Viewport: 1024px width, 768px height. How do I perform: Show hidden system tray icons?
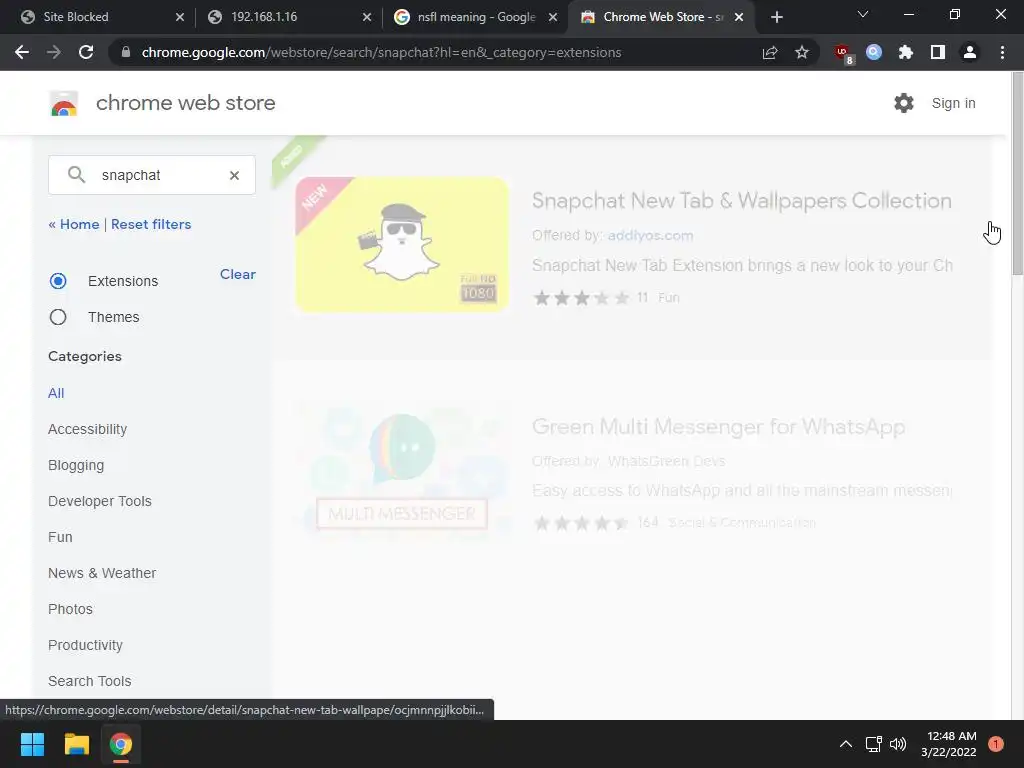click(845, 744)
